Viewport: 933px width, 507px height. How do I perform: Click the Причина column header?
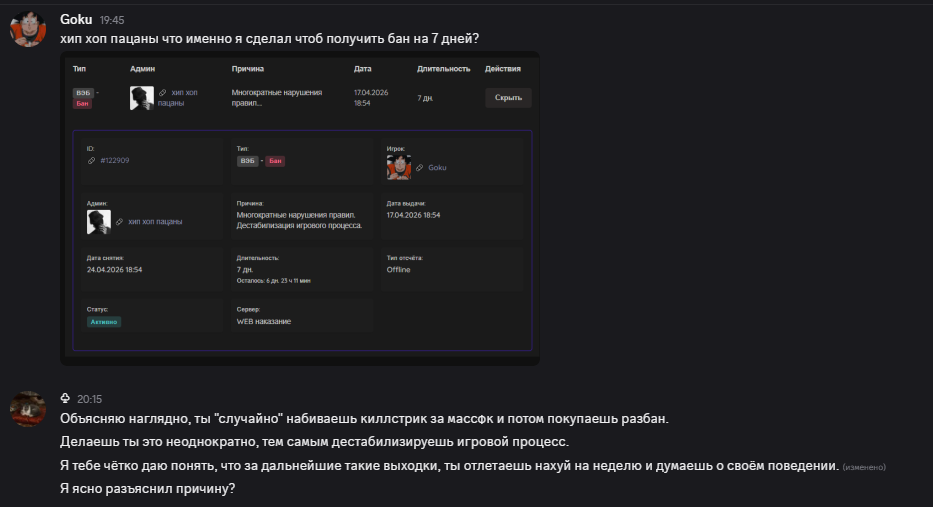click(x=247, y=69)
